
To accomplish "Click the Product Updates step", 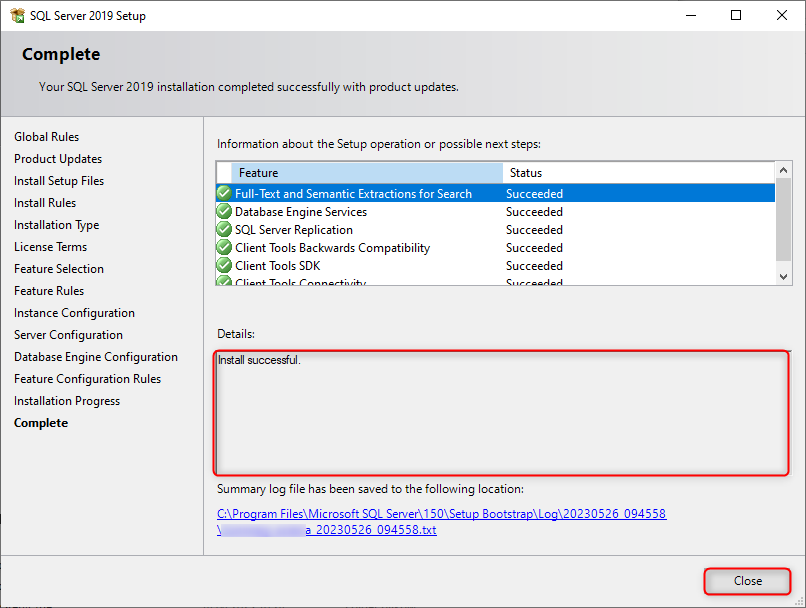I will (58, 159).
